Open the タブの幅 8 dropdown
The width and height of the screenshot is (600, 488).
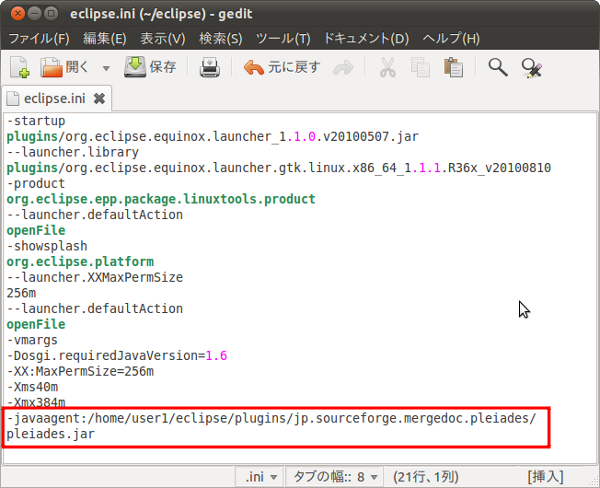tap(335, 477)
